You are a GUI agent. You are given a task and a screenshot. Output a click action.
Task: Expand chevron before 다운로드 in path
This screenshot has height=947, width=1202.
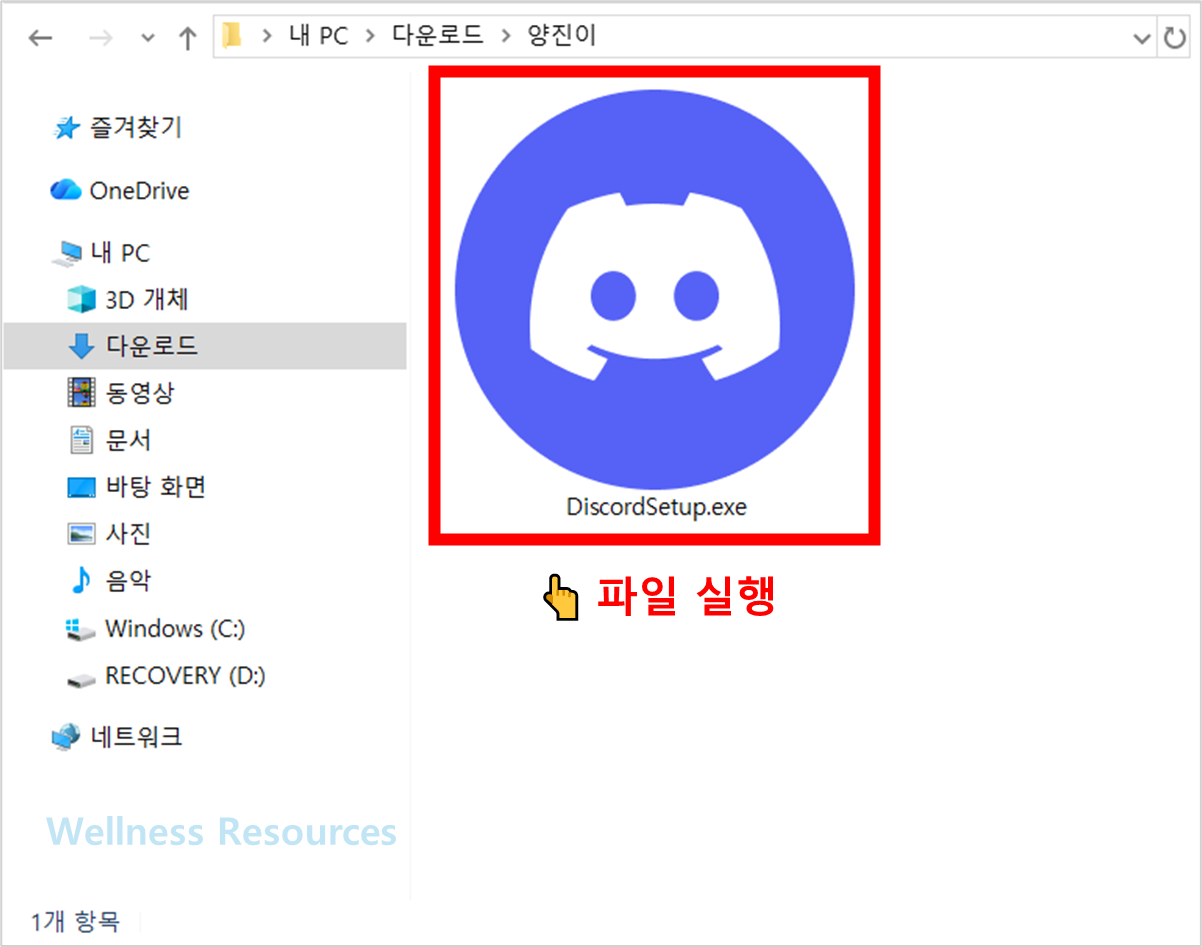(x=370, y=37)
